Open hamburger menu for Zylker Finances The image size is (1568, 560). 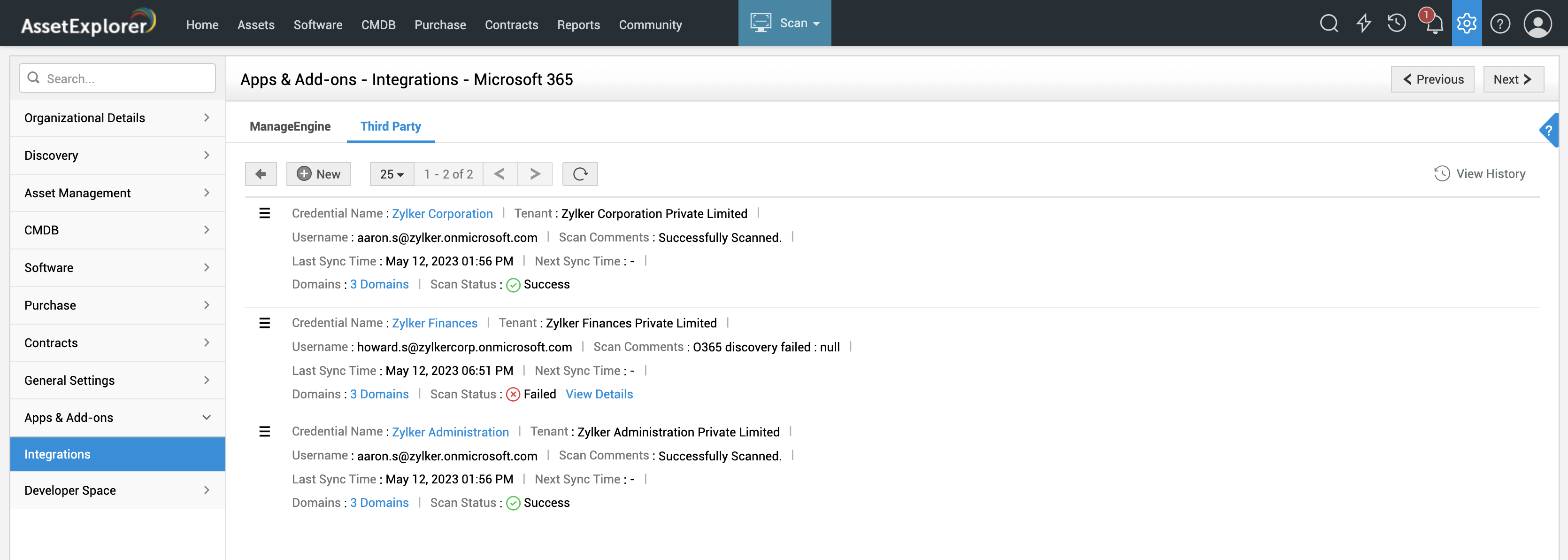click(x=265, y=323)
